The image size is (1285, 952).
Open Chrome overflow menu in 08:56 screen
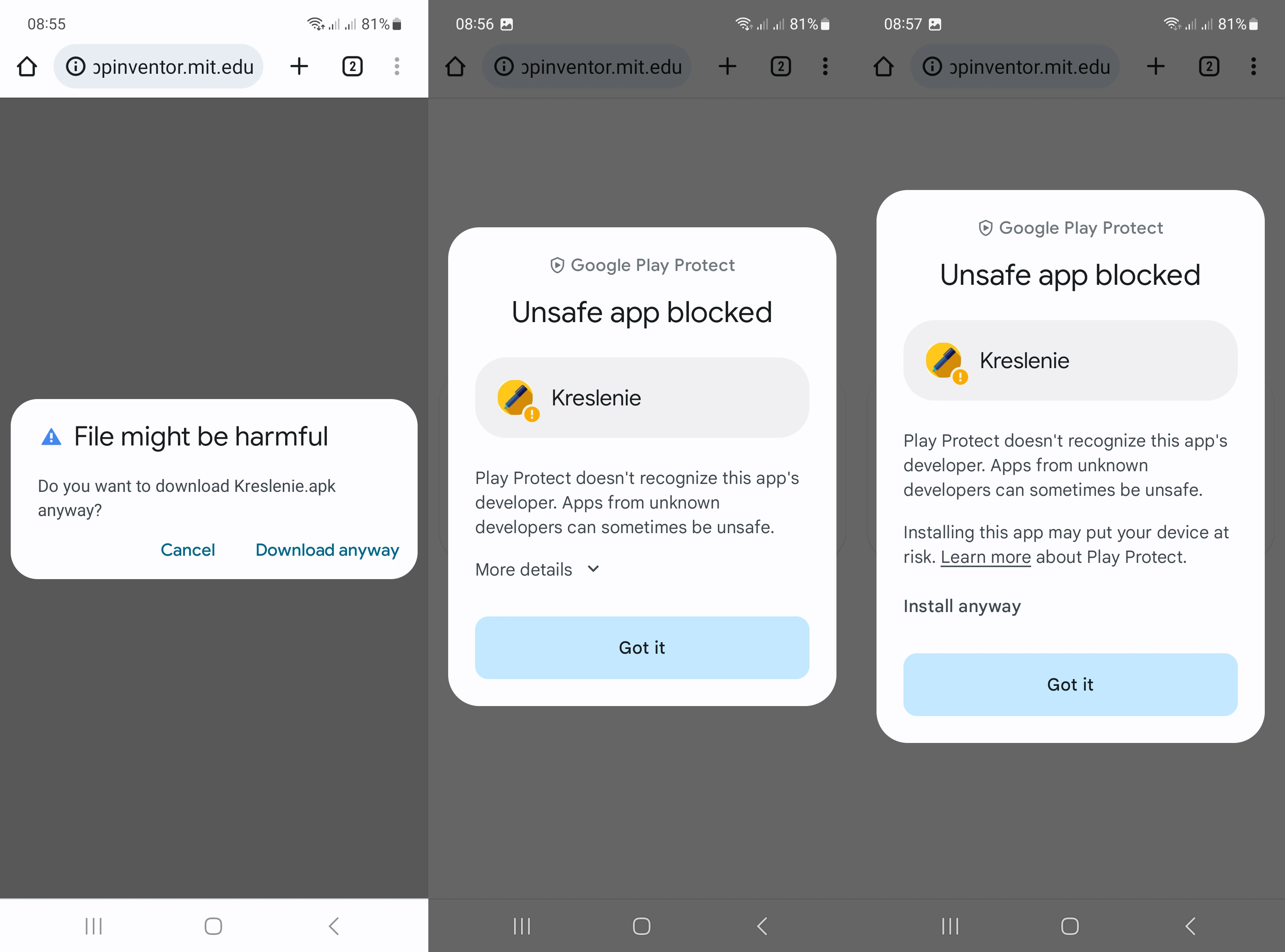(825, 66)
